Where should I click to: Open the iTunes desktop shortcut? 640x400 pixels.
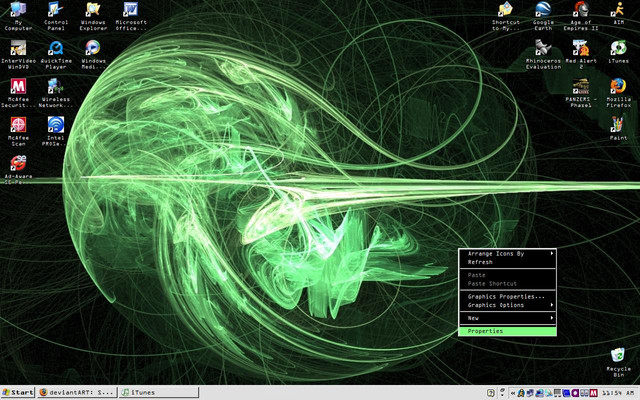tap(618, 48)
